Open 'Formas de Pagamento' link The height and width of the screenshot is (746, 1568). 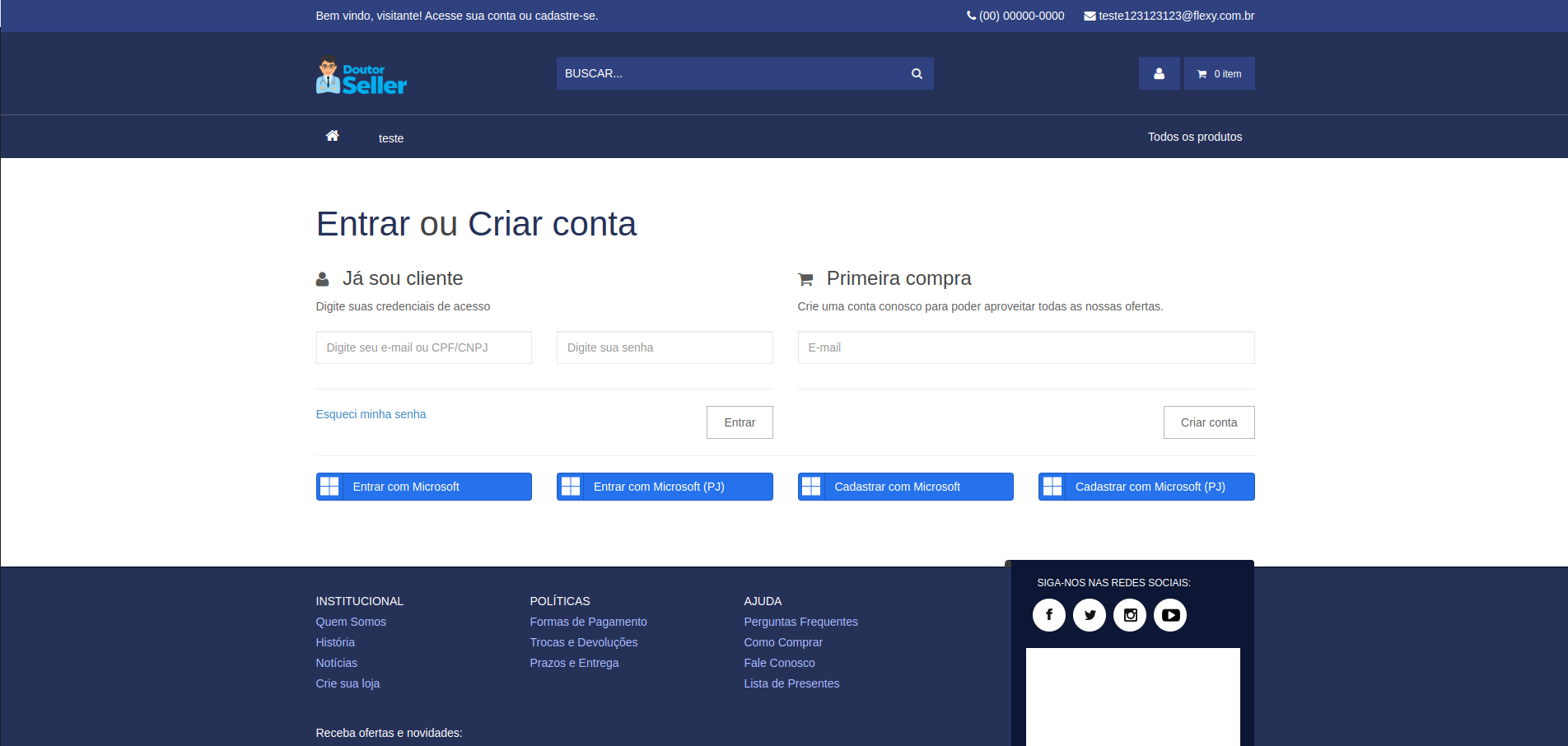(589, 622)
